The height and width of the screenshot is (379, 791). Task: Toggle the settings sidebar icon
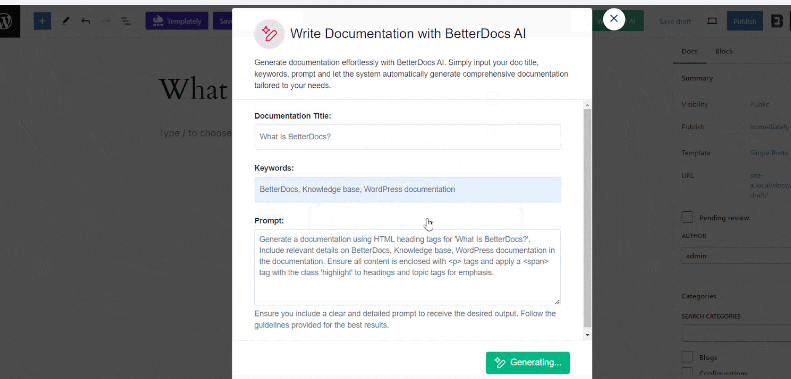pos(777,21)
